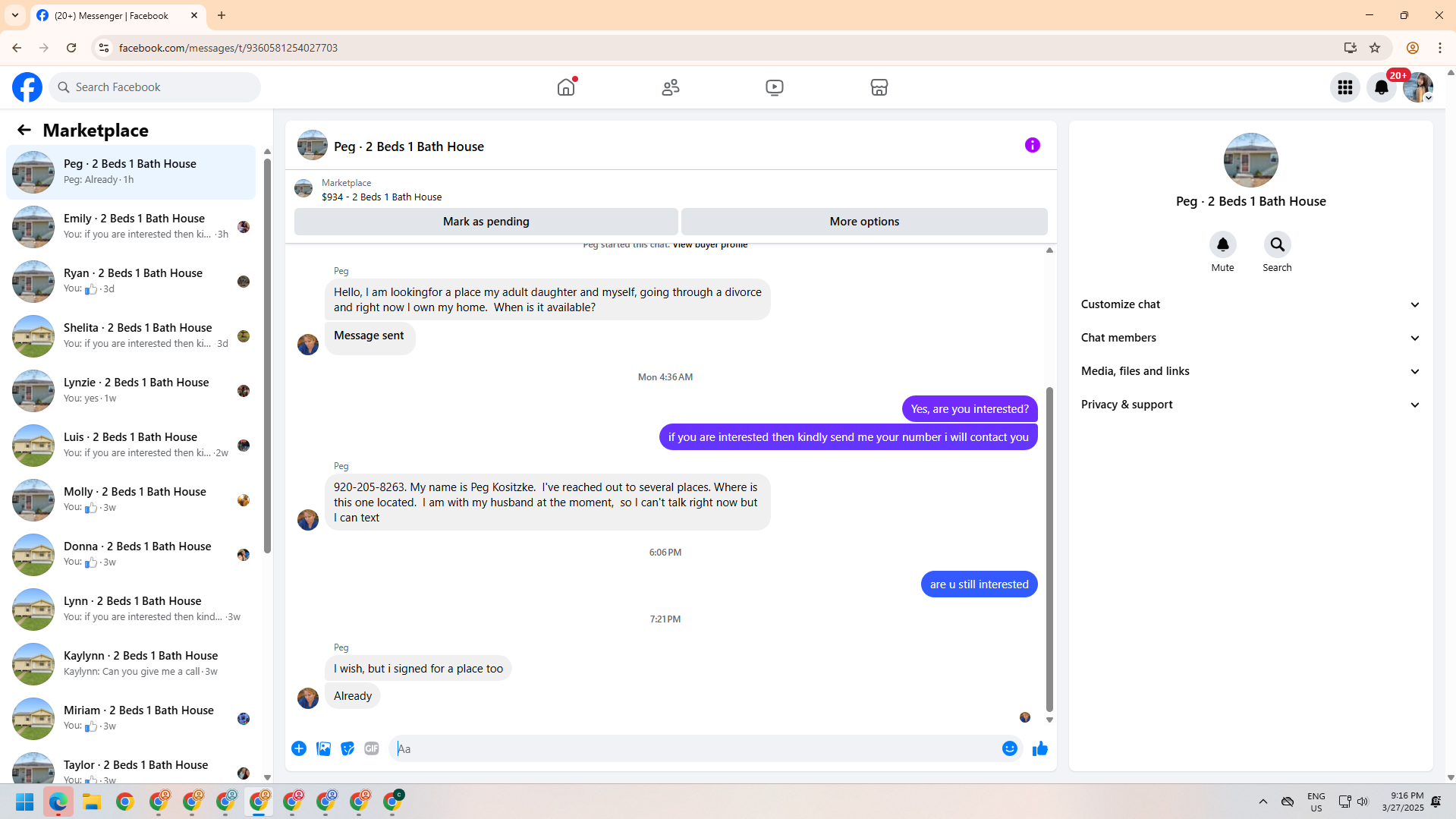Viewport: 1456px width, 819px height.
Task: Open the $934 - 2 Beds 1 Bath House listing
Action: (x=382, y=197)
